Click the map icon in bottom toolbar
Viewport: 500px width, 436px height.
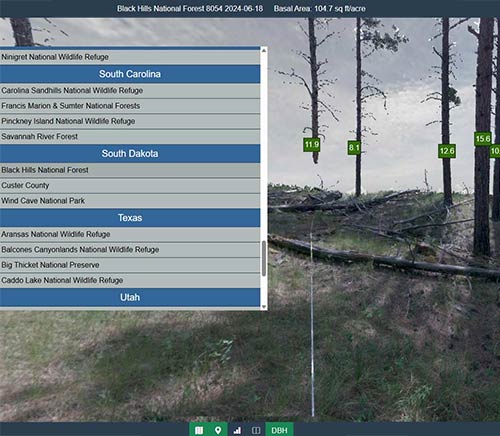pyautogui.click(x=199, y=430)
